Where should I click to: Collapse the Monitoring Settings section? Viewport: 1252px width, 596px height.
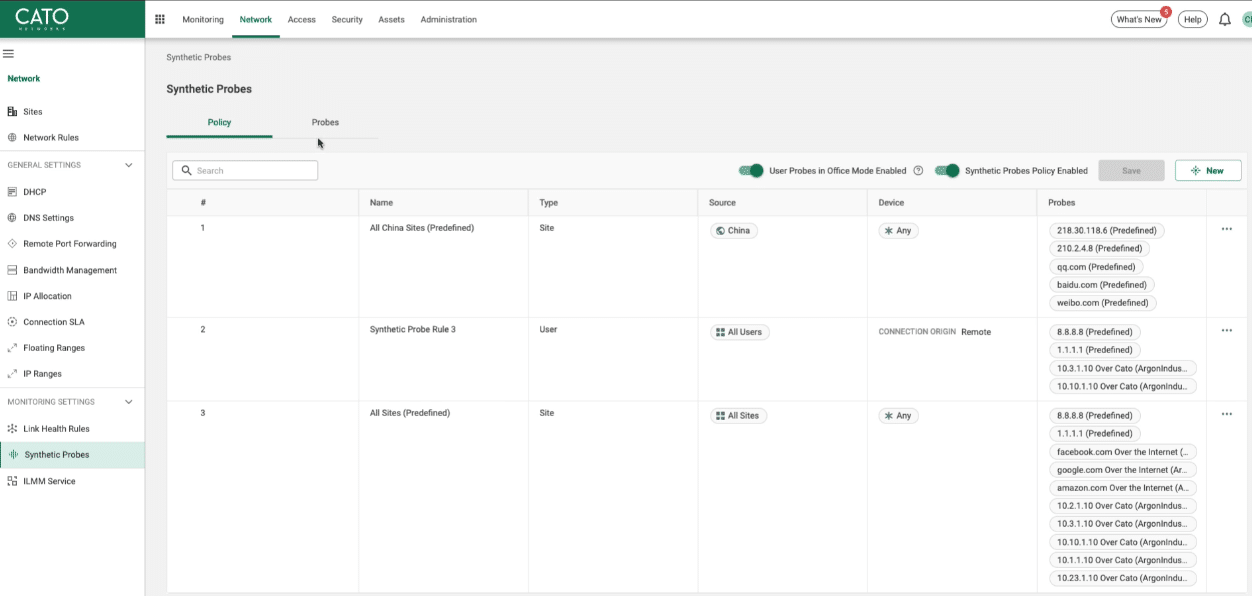point(128,402)
